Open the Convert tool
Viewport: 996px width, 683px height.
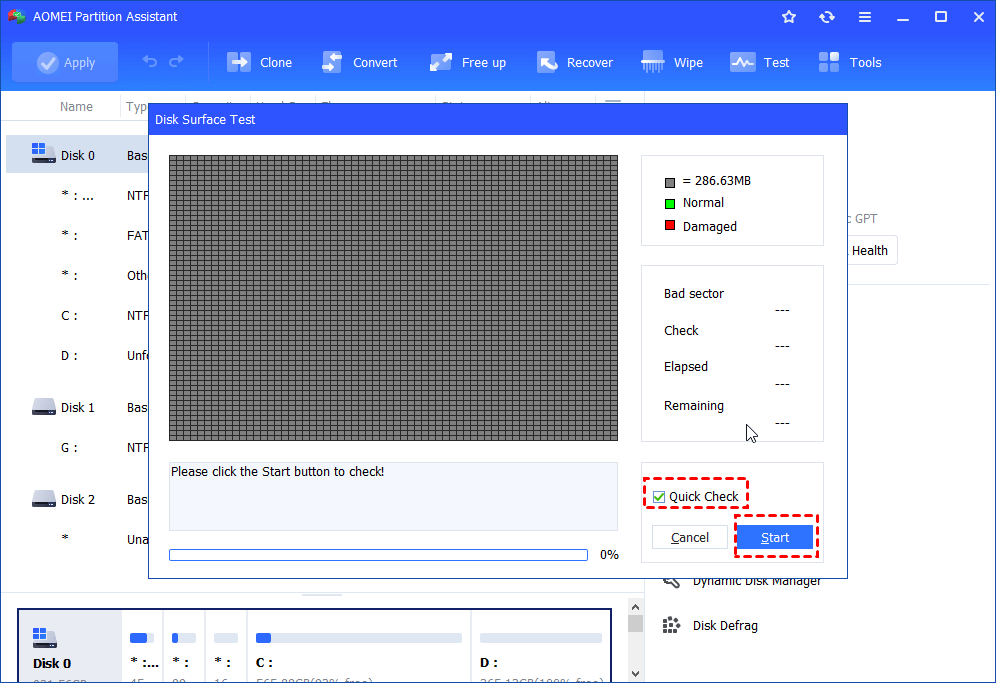pos(359,62)
